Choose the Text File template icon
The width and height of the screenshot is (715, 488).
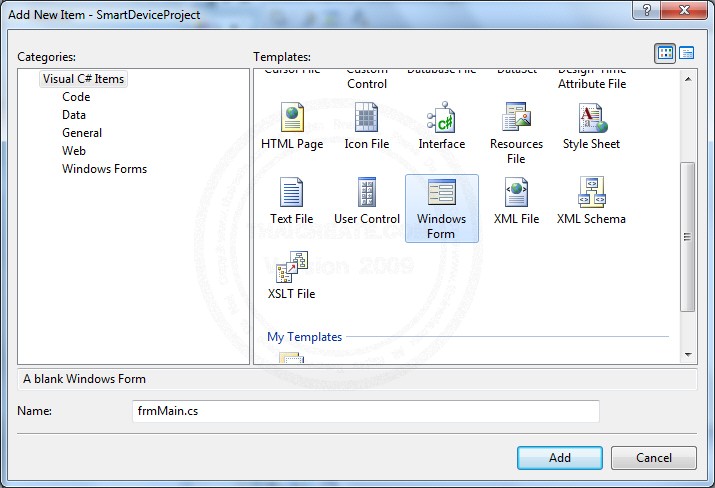coord(291,192)
